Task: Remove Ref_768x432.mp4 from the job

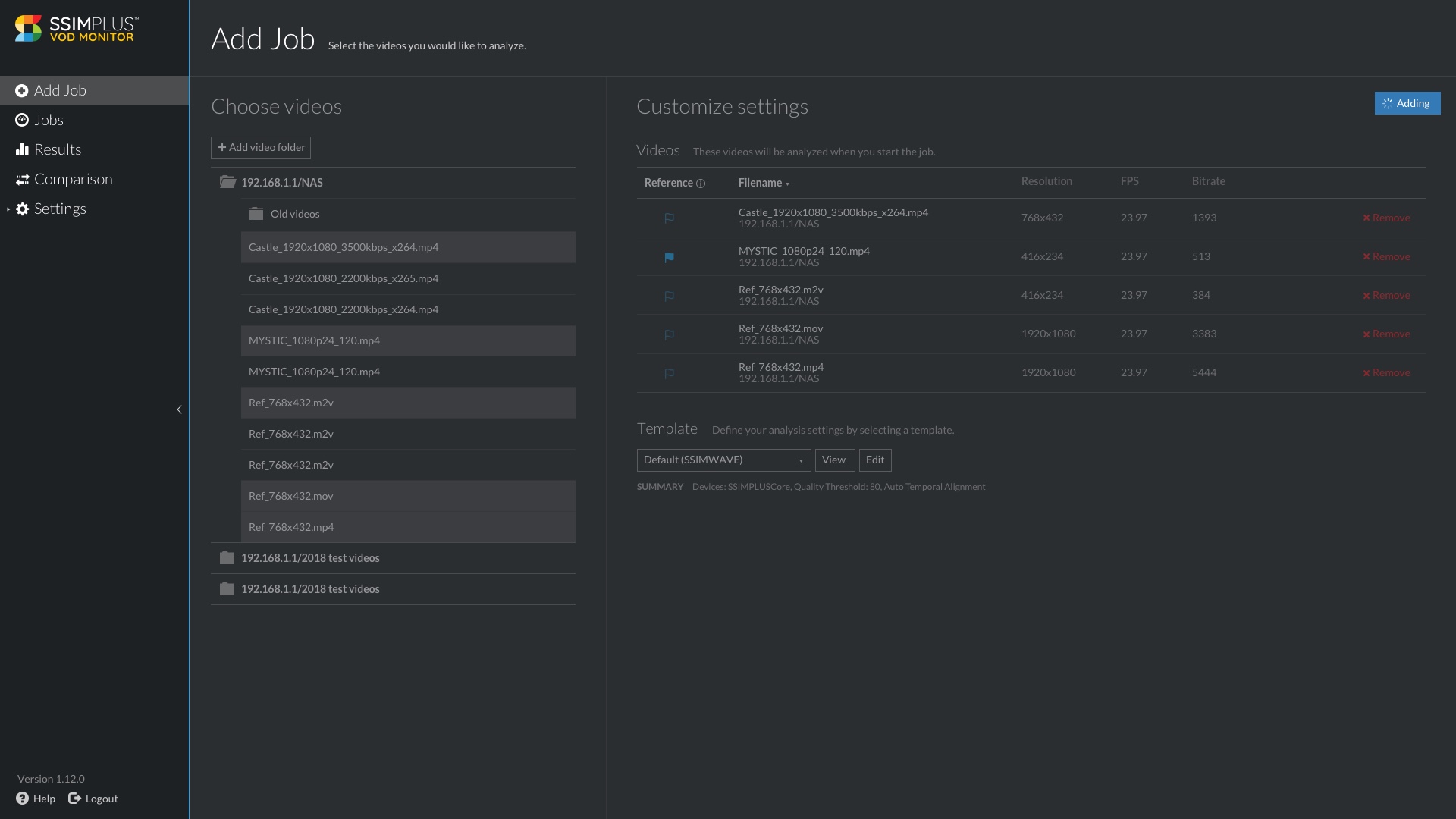Action: point(1386,373)
